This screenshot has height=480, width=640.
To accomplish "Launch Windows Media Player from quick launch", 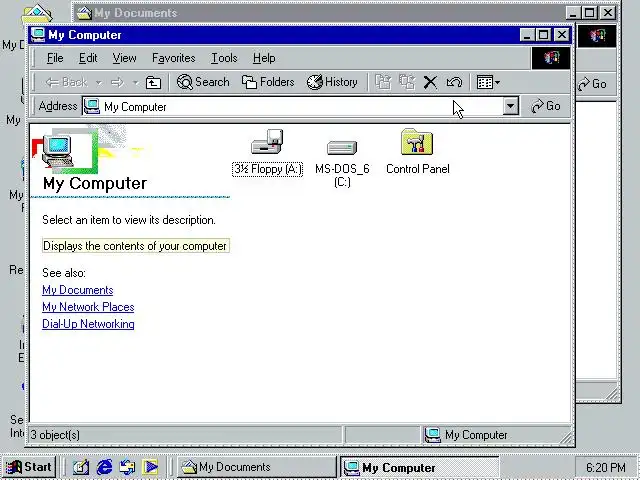I will click(x=150, y=467).
